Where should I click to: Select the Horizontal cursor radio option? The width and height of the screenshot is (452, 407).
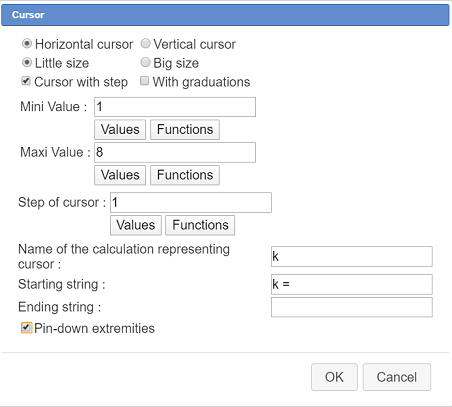(27, 44)
